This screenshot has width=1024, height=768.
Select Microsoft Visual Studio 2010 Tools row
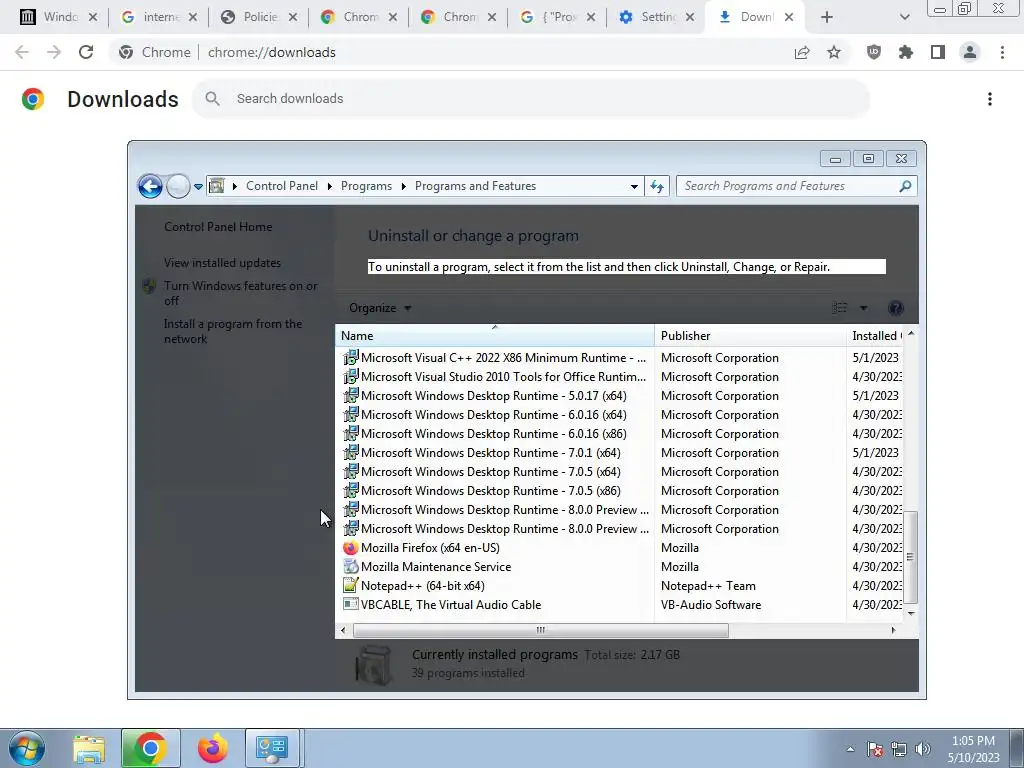[x=618, y=377]
